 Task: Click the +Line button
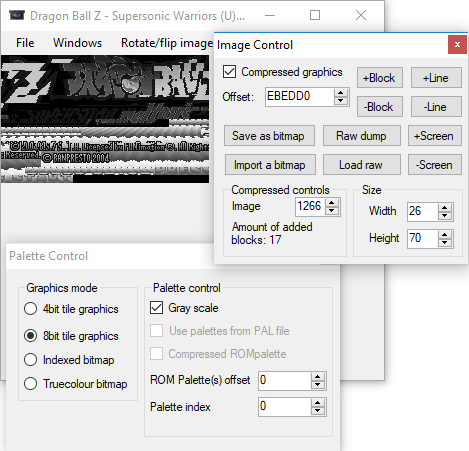[436, 78]
